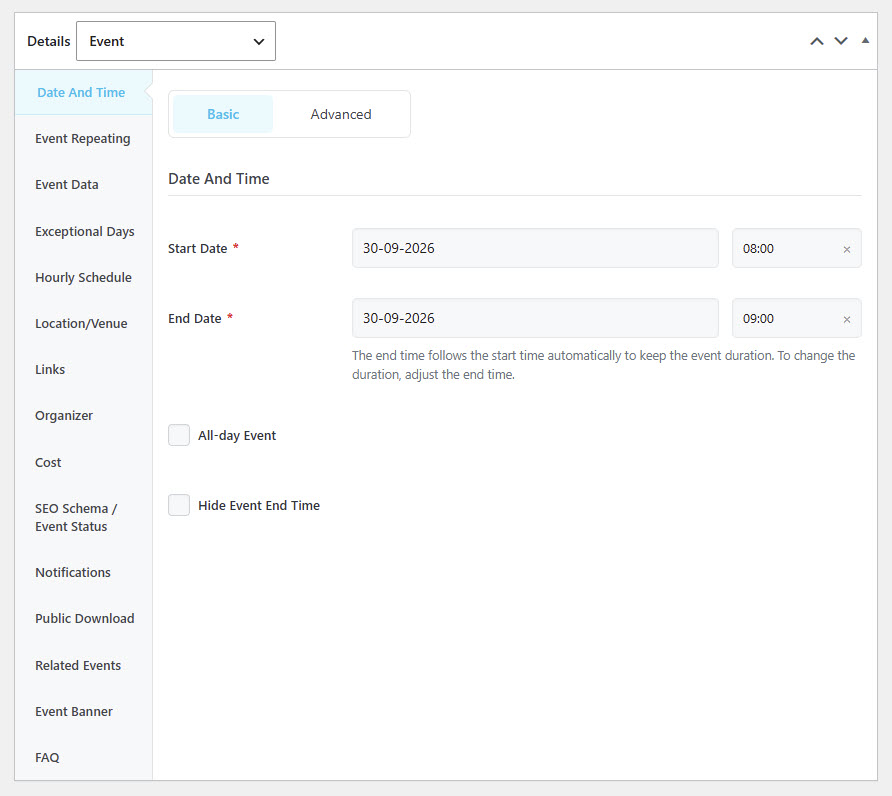Screen dimensions: 892x796
Task: Open the Event Data section
Action: 84,184
